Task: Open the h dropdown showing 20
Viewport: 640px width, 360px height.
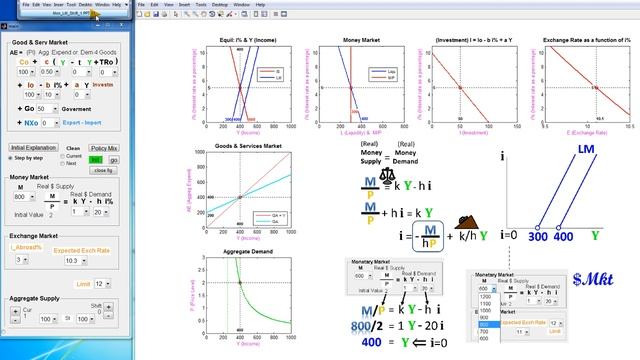Action: coord(100,212)
